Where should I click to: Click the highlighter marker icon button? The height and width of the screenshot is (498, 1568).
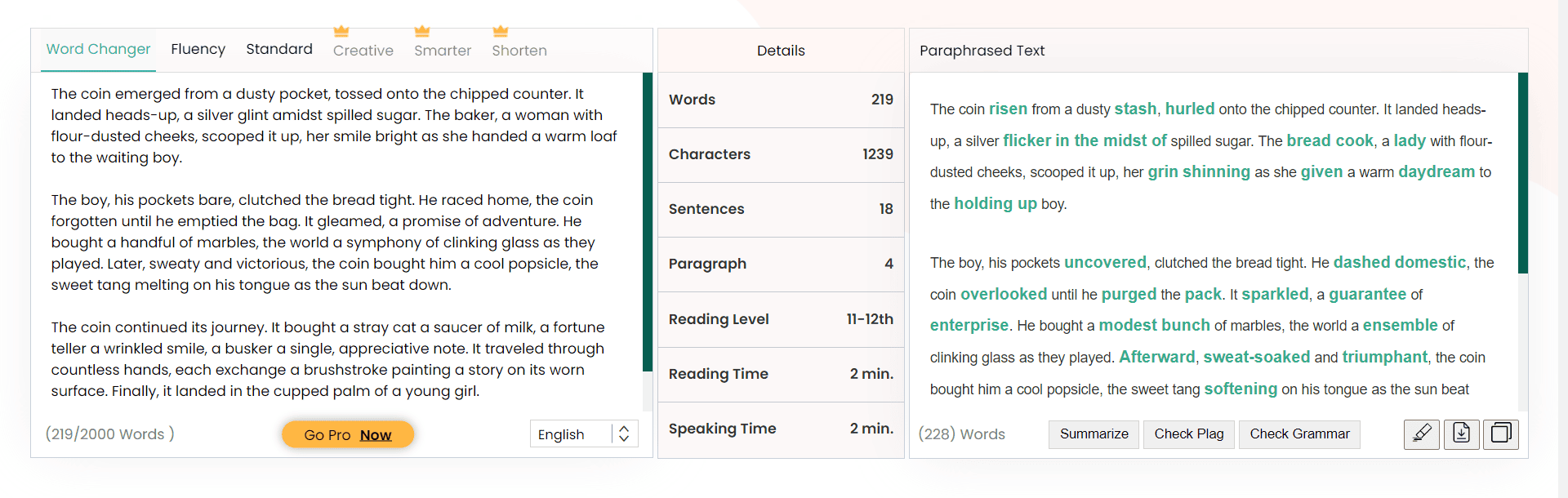[x=1421, y=434]
